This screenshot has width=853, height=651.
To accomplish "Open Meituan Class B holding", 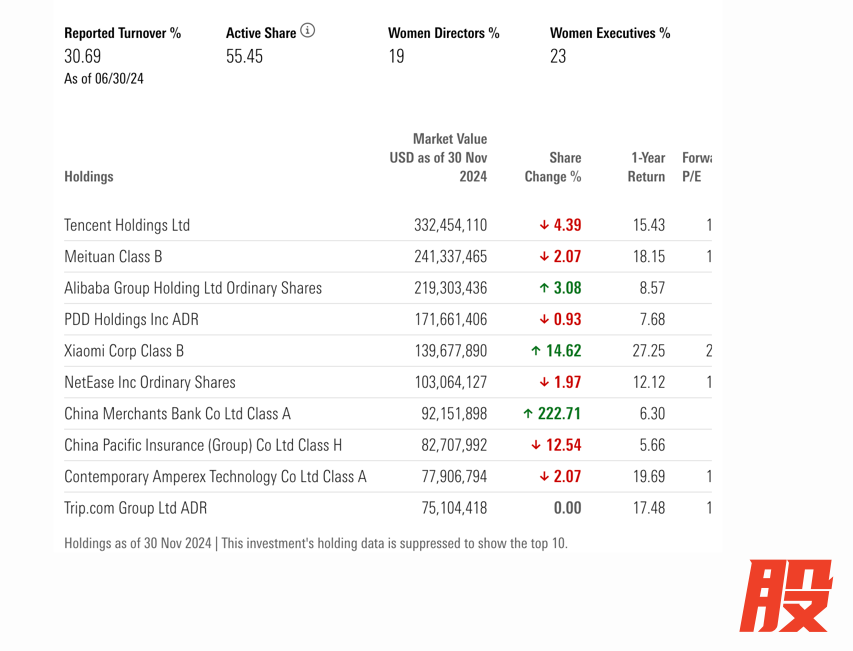I will click(x=113, y=257).
